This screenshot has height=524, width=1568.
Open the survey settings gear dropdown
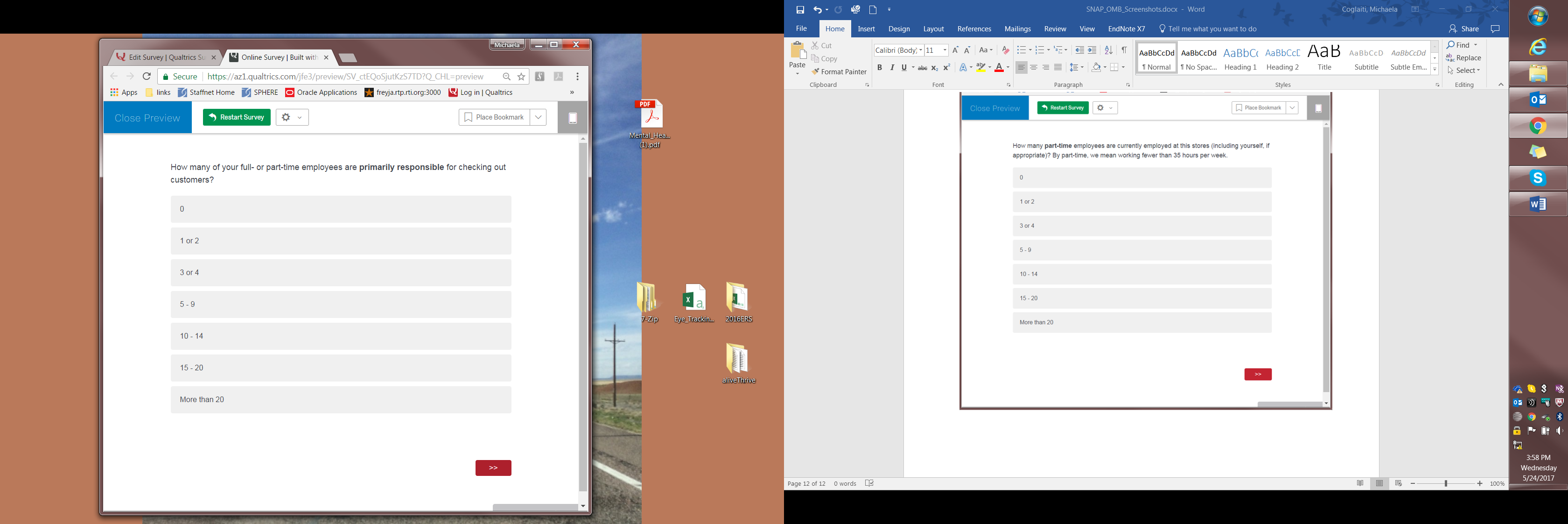(x=292, y=118)
